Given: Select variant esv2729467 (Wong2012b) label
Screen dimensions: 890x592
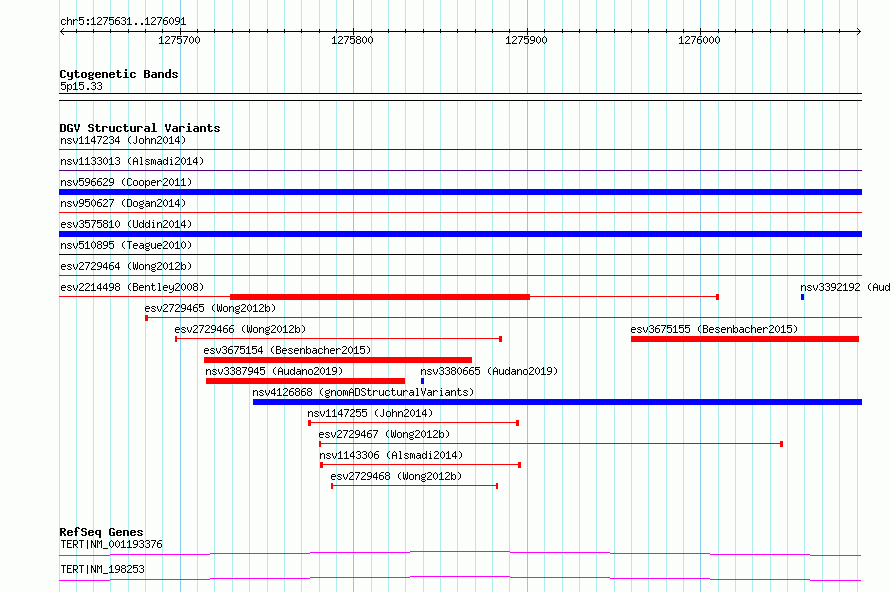Looking at the screenshot, I should click(384, 434).
